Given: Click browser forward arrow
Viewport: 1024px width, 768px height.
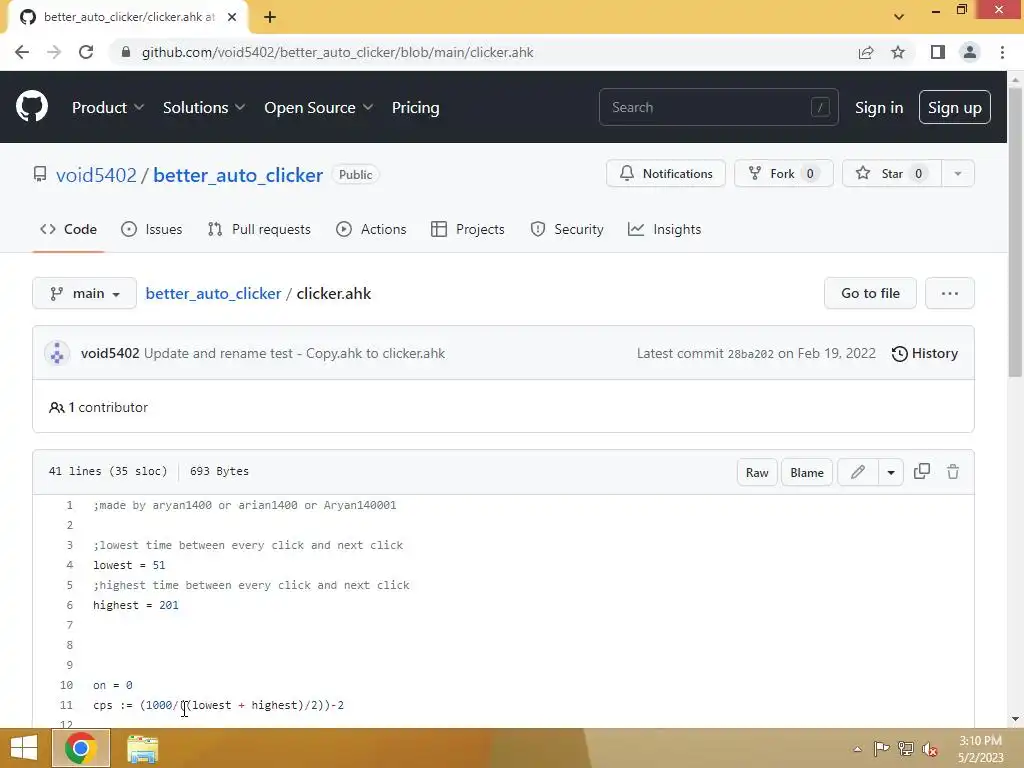Looking at the screenshot, I should 54,52.
